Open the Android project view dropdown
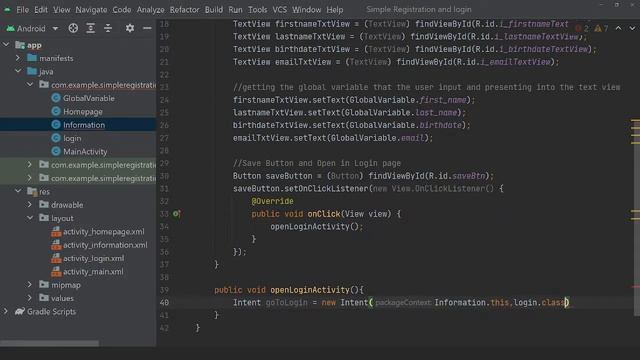 pyautogui.click(x=33, y=28)
